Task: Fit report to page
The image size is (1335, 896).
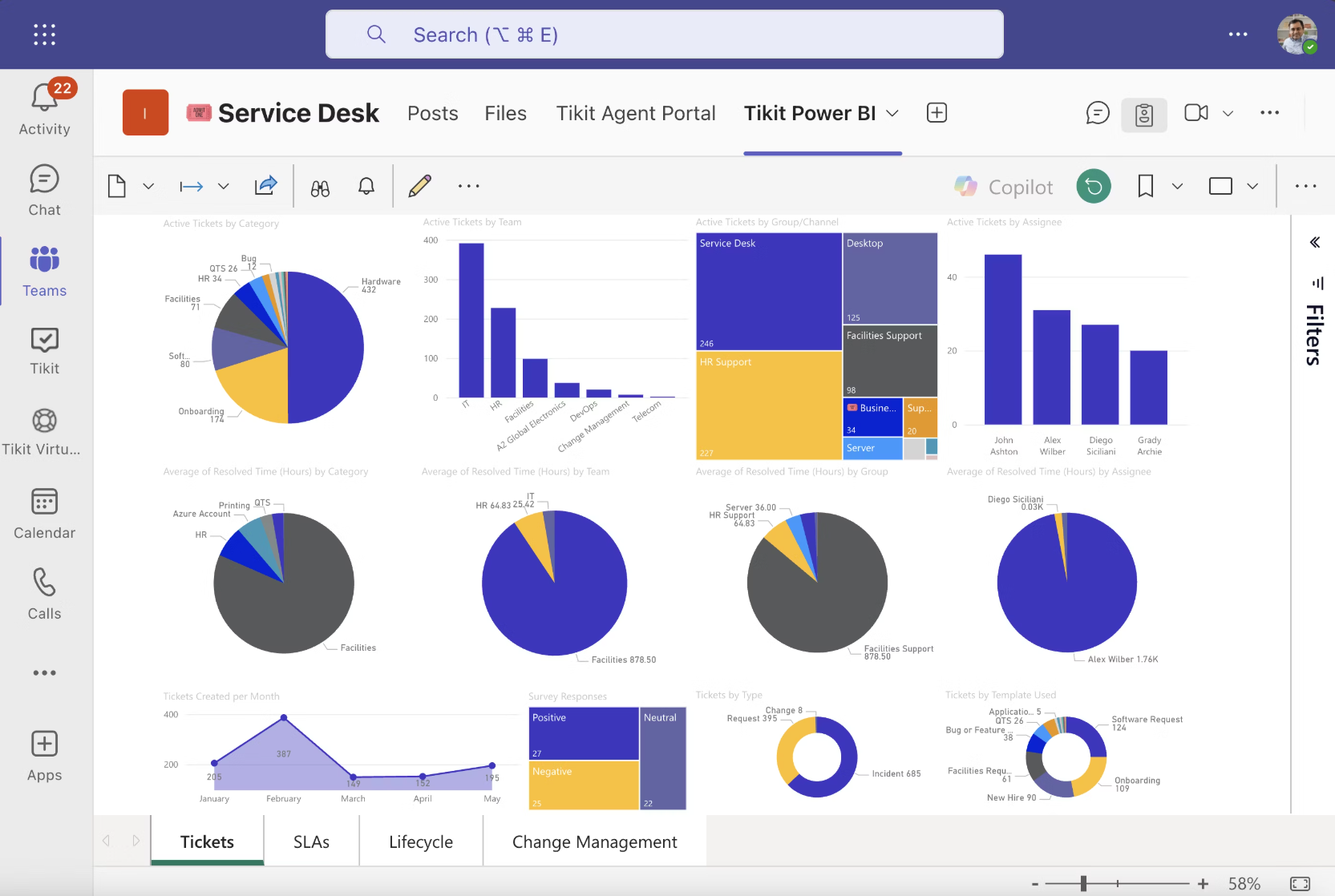Action: [x=1300, y=883]
